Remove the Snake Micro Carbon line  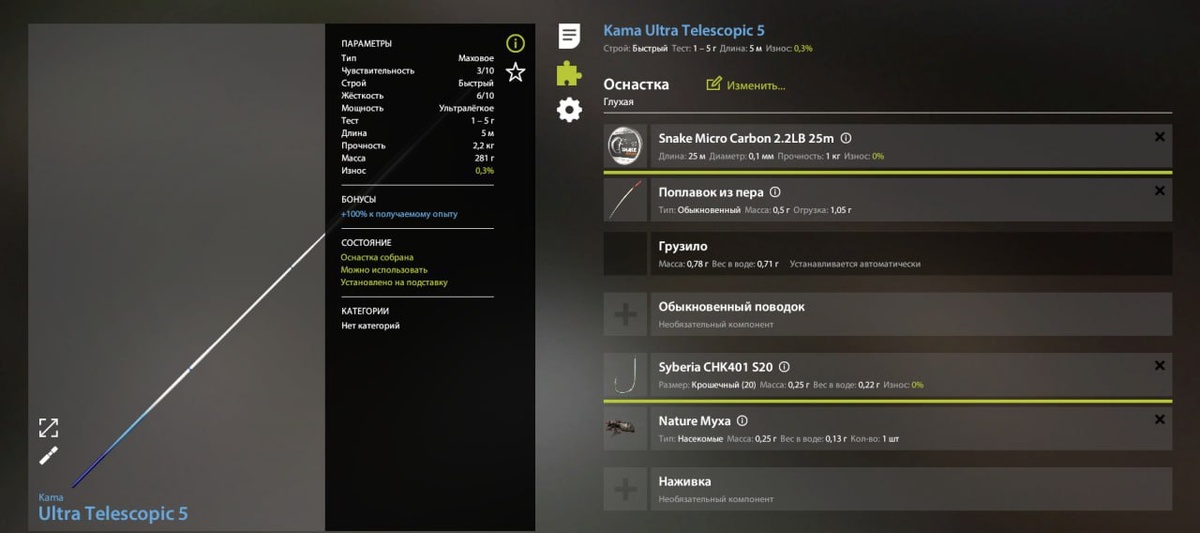[1159, 137]
